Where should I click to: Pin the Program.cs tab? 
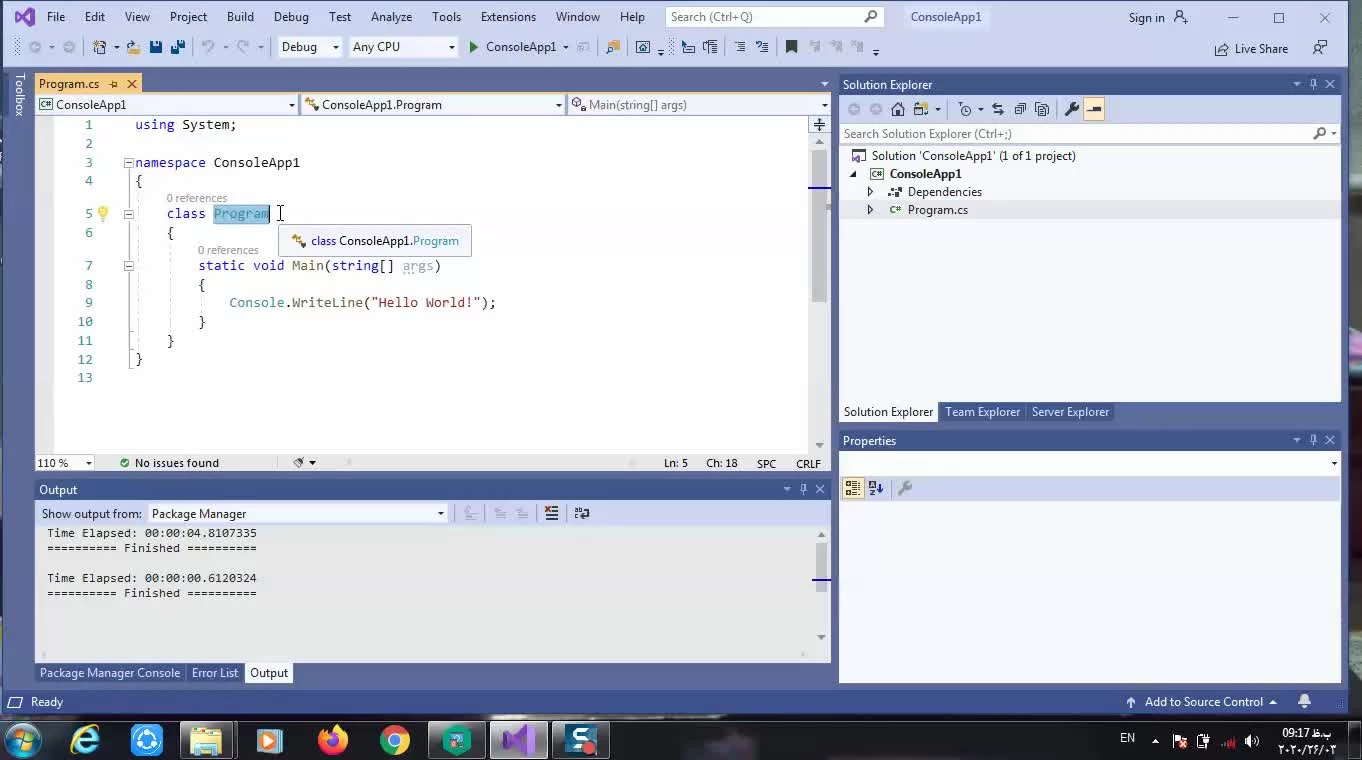click(x=114, y=84)
